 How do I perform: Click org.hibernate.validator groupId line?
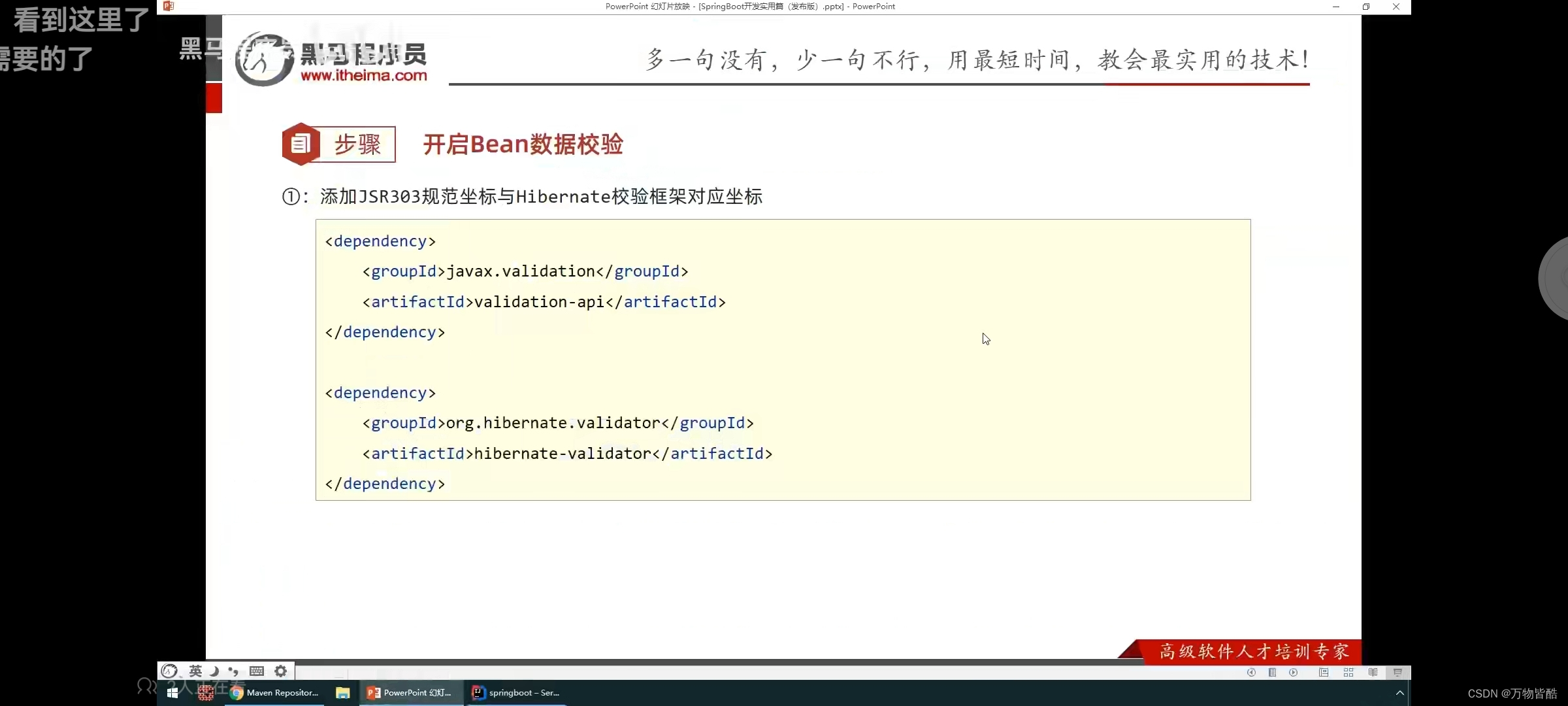558,423
